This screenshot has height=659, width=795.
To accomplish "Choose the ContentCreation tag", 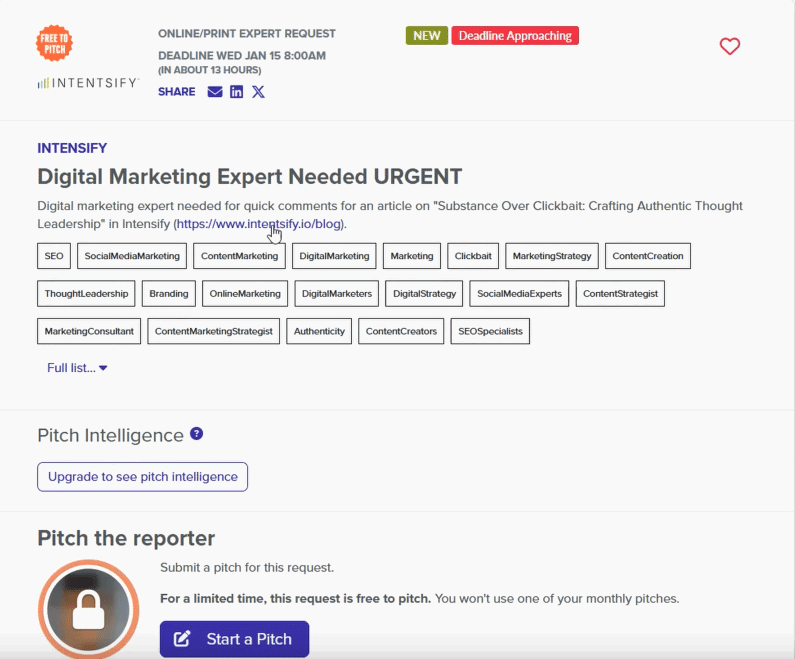I will coord(647,256).
